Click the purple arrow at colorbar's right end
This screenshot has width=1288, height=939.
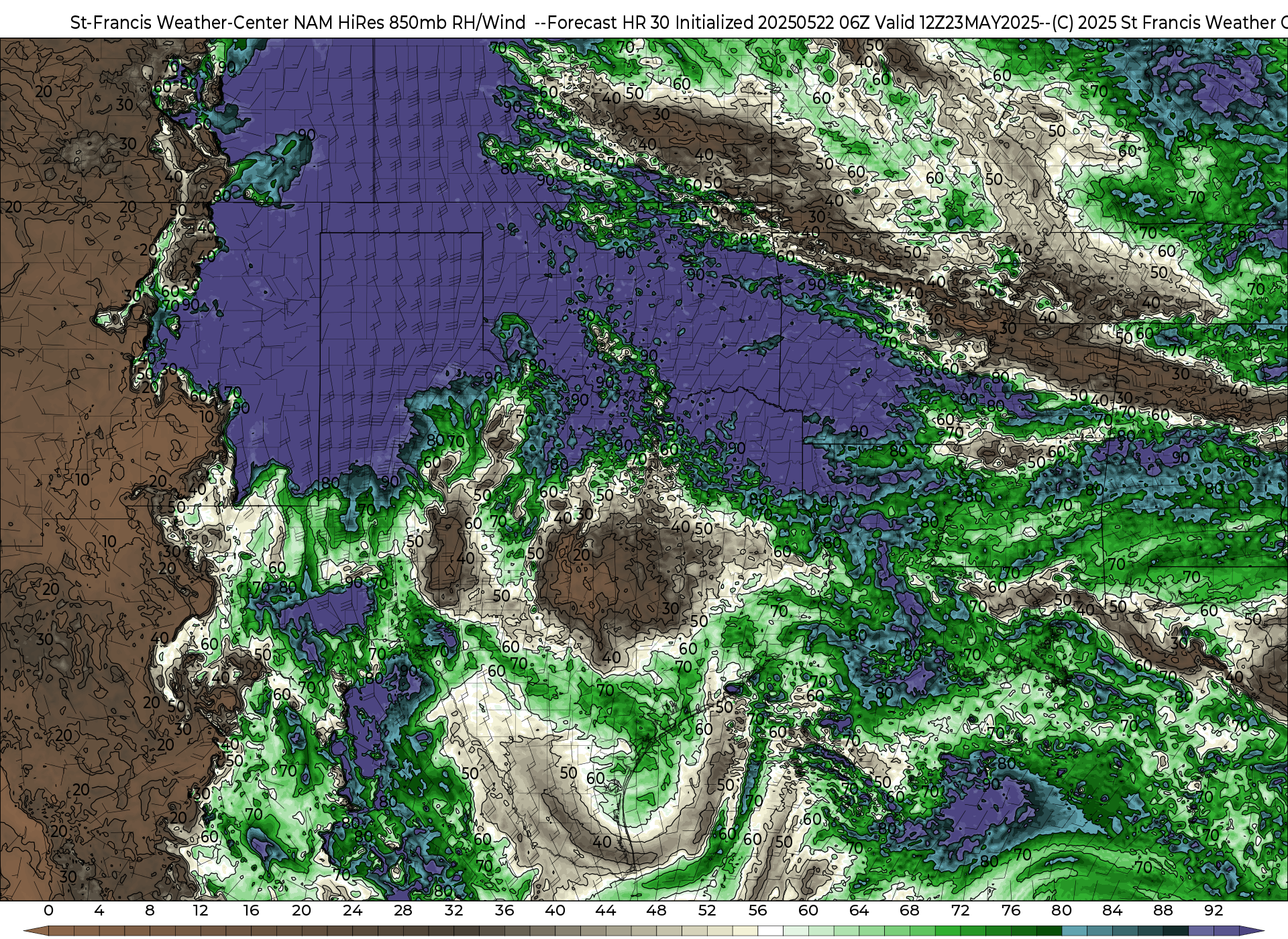pos(1251,932)
